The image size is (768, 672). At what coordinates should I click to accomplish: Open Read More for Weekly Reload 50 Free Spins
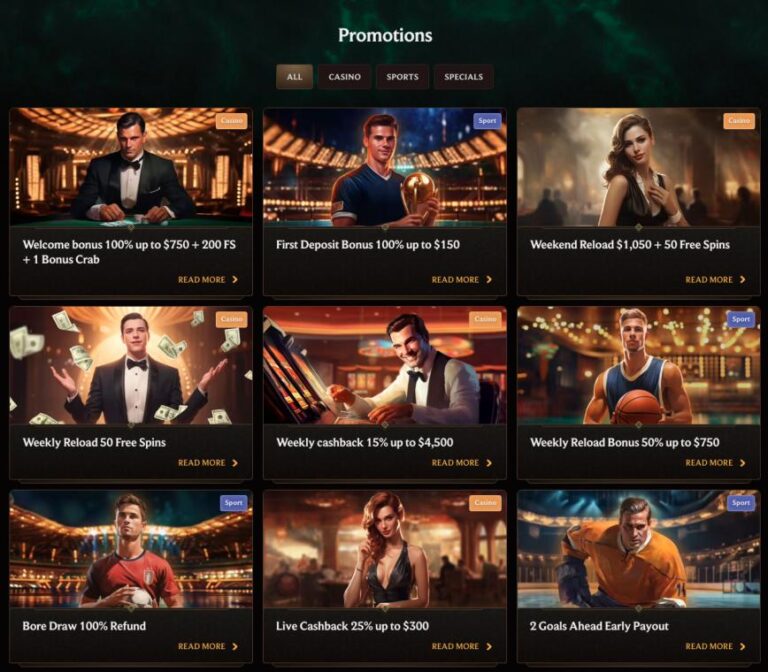click(208, 463)
